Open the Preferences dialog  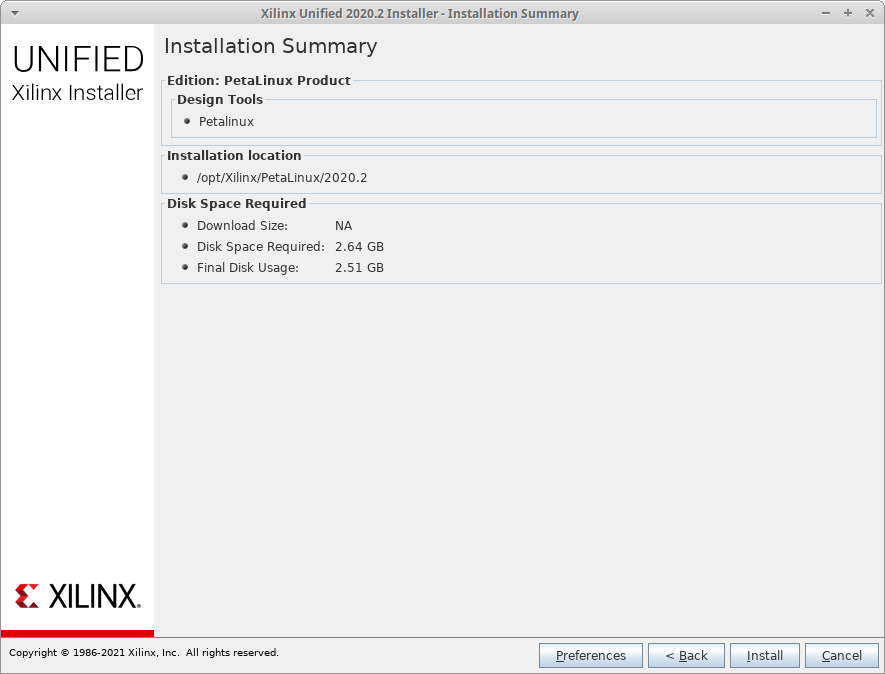(590, 655)
